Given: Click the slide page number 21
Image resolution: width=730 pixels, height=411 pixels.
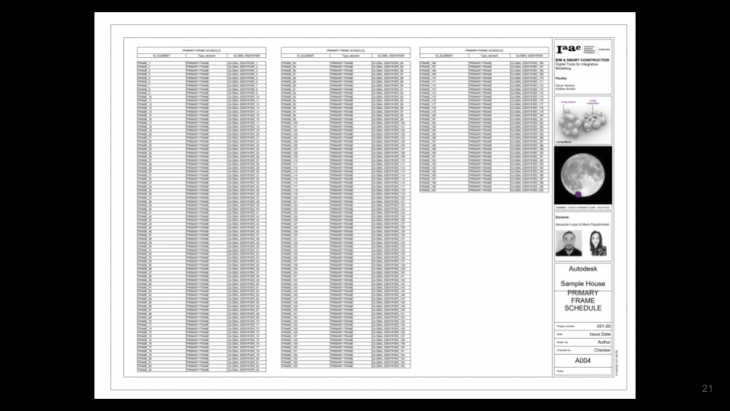Looking at the screenshot, I should (707, 388).
